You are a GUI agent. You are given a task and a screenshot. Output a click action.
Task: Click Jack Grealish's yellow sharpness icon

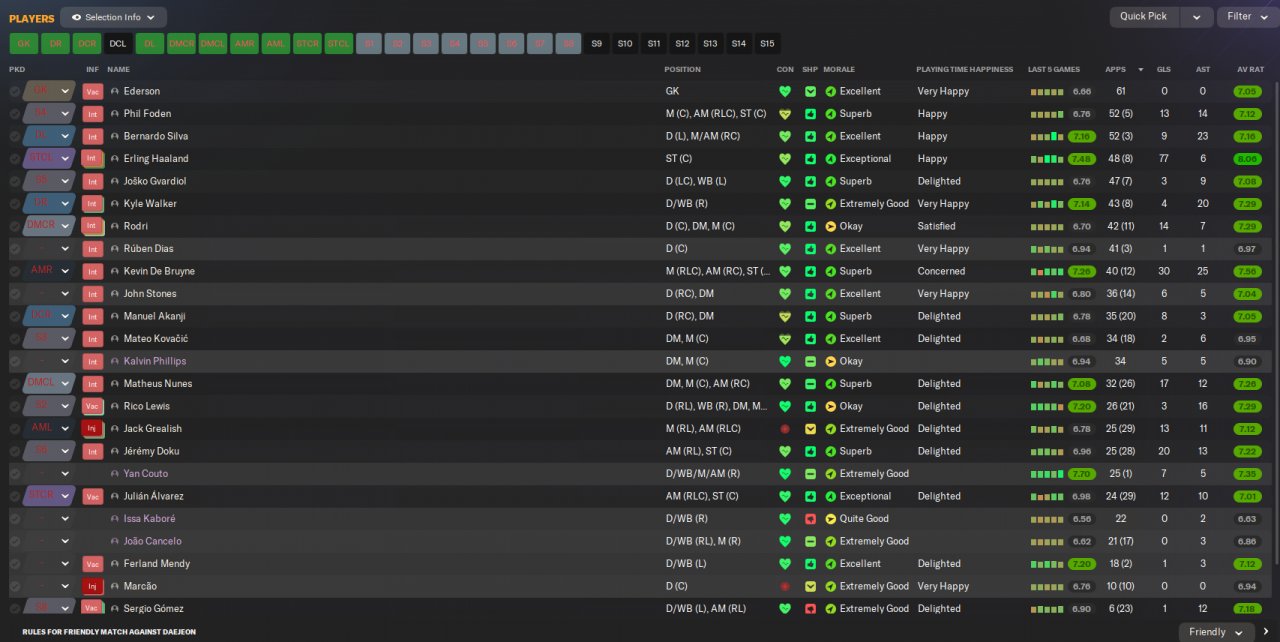coord(810,429)
